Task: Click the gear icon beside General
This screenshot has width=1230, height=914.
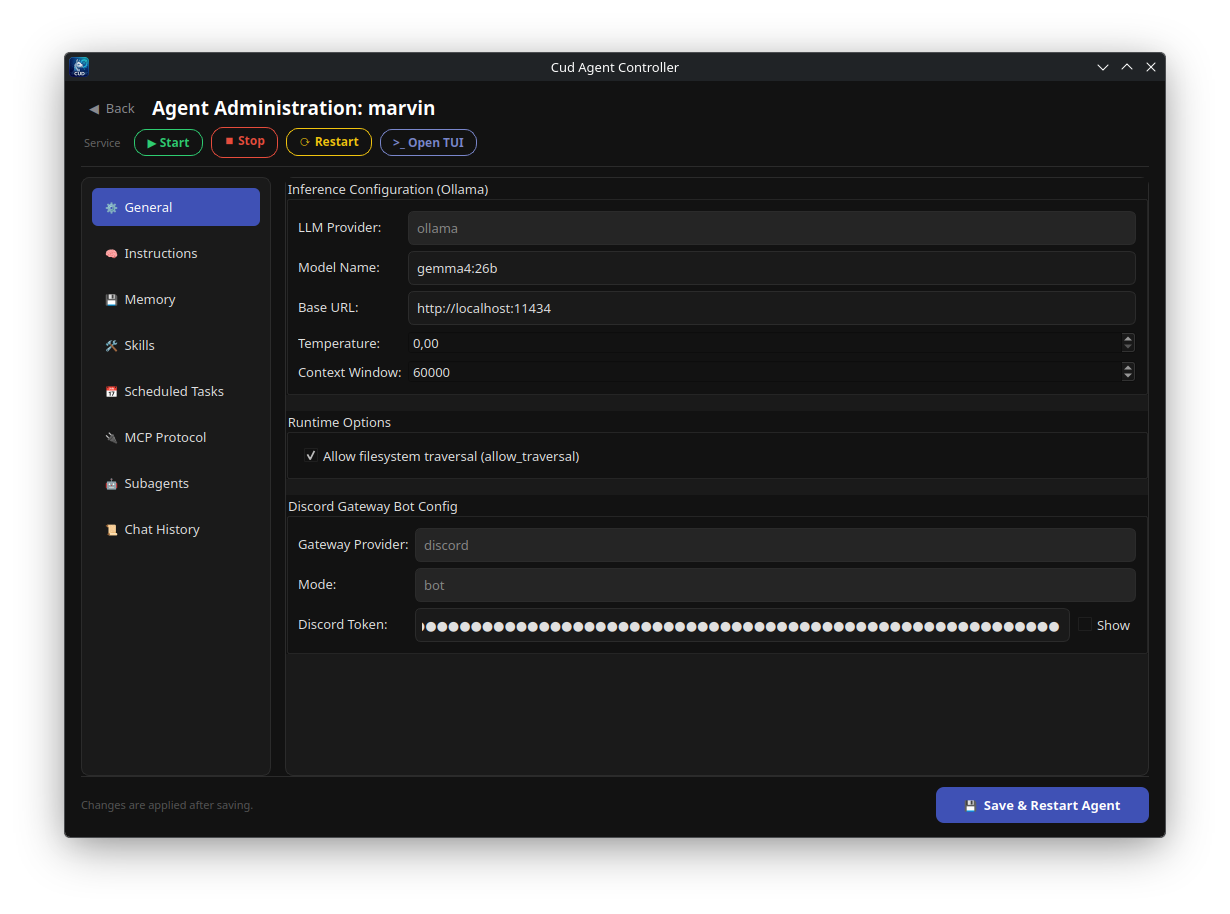Action: 111,208
